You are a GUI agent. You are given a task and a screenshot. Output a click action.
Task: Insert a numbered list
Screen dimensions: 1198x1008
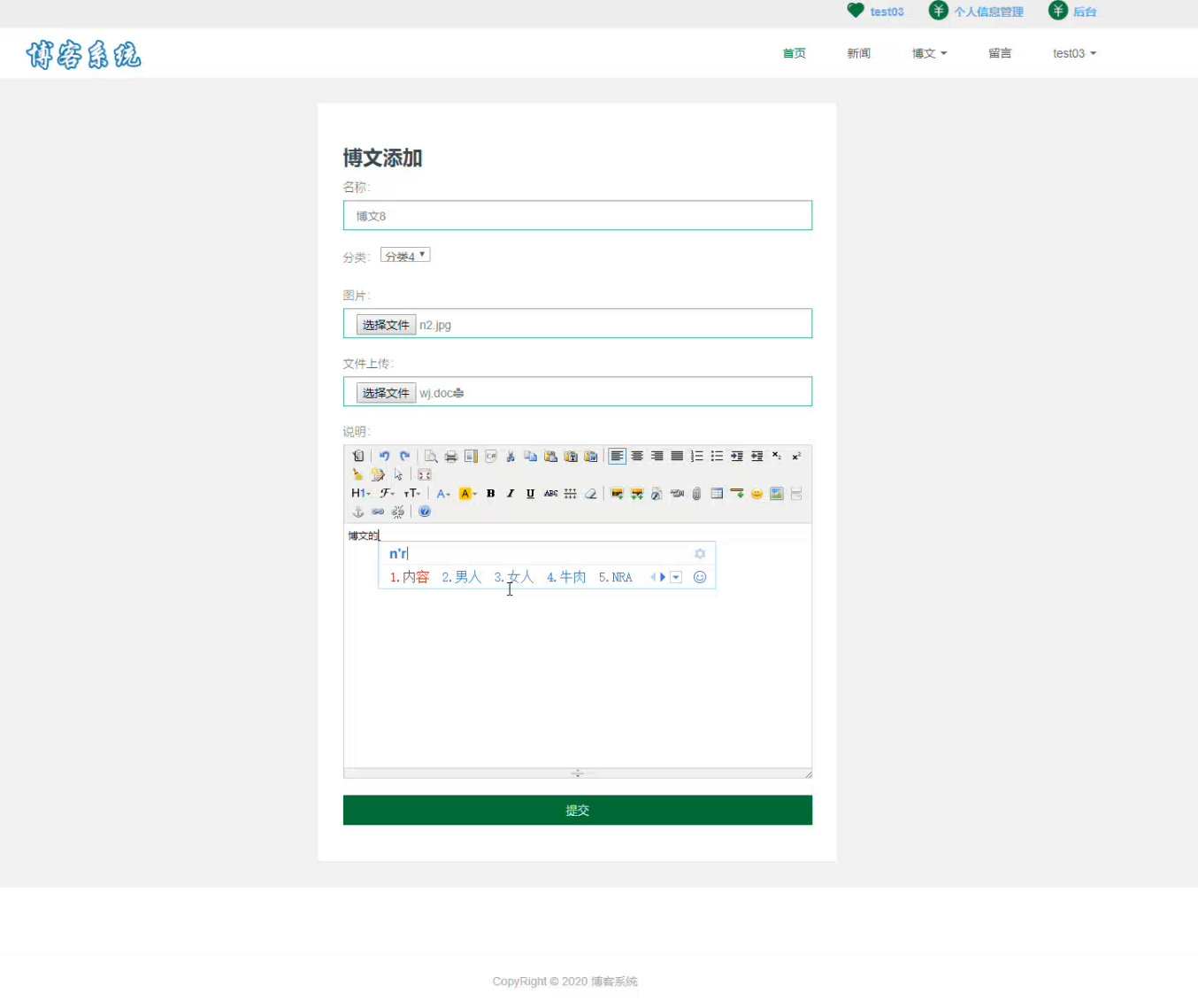coord(697,456)
